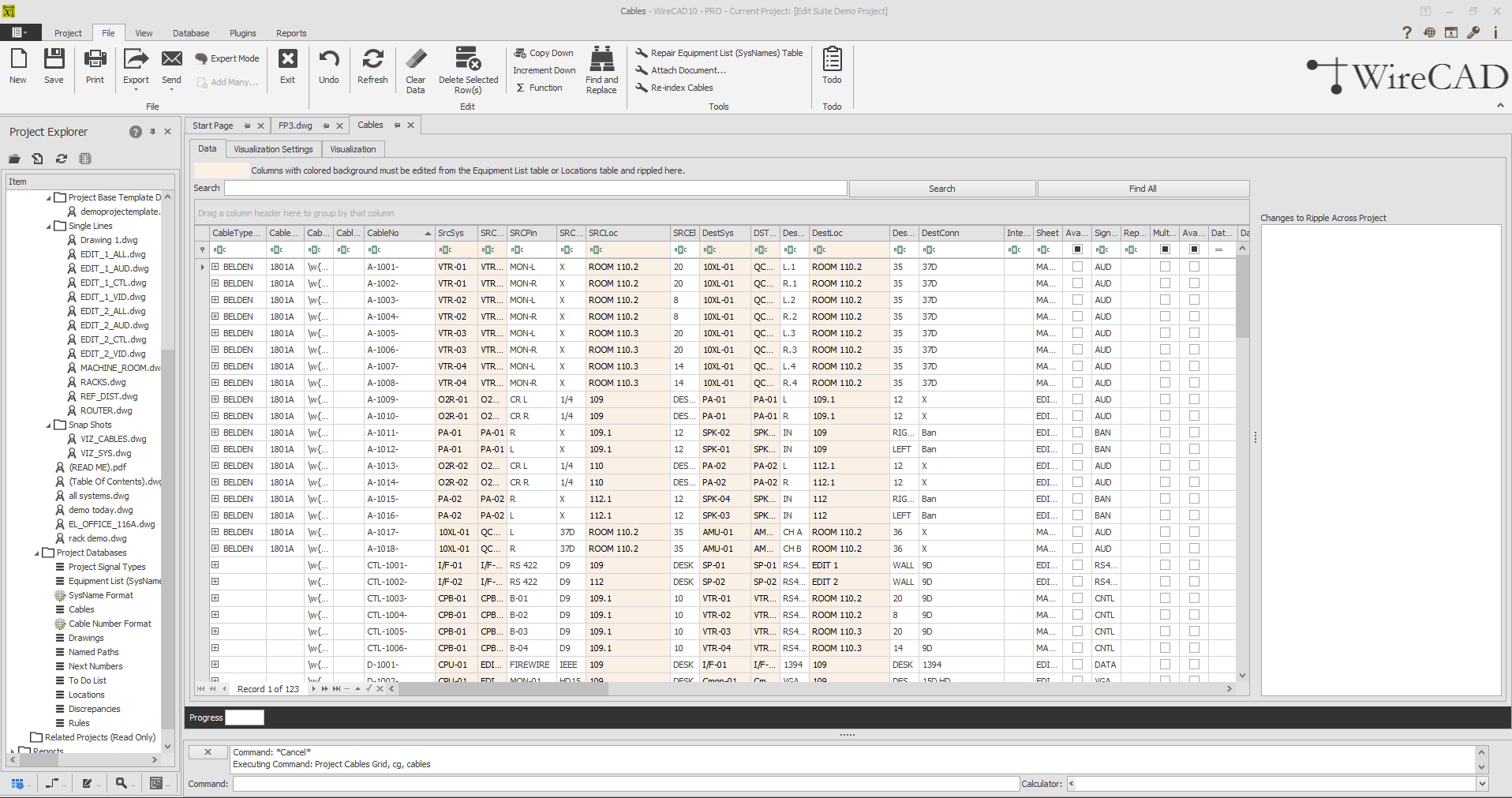Viewport: 1512px width, 798px height.
Task: Collapse the Snap Shots folder
Action: [49, 425]
